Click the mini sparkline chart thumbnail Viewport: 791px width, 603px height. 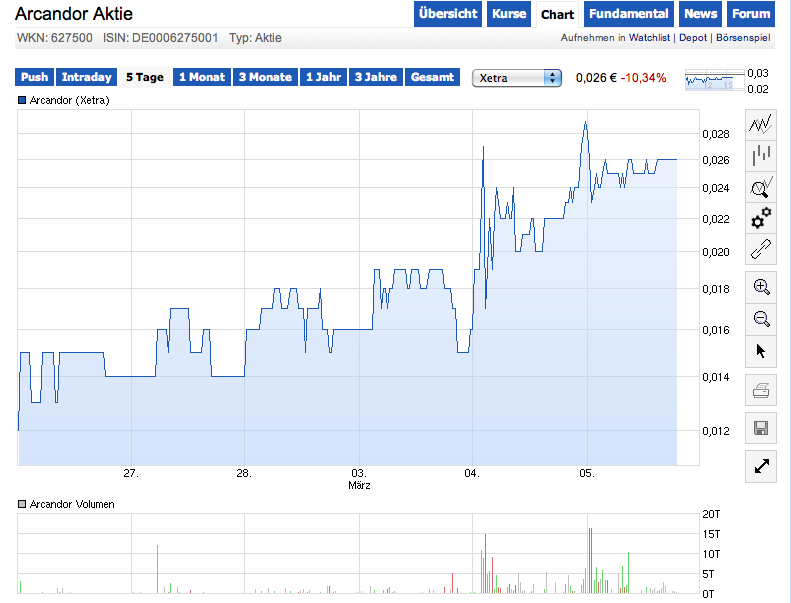[714, 80]
